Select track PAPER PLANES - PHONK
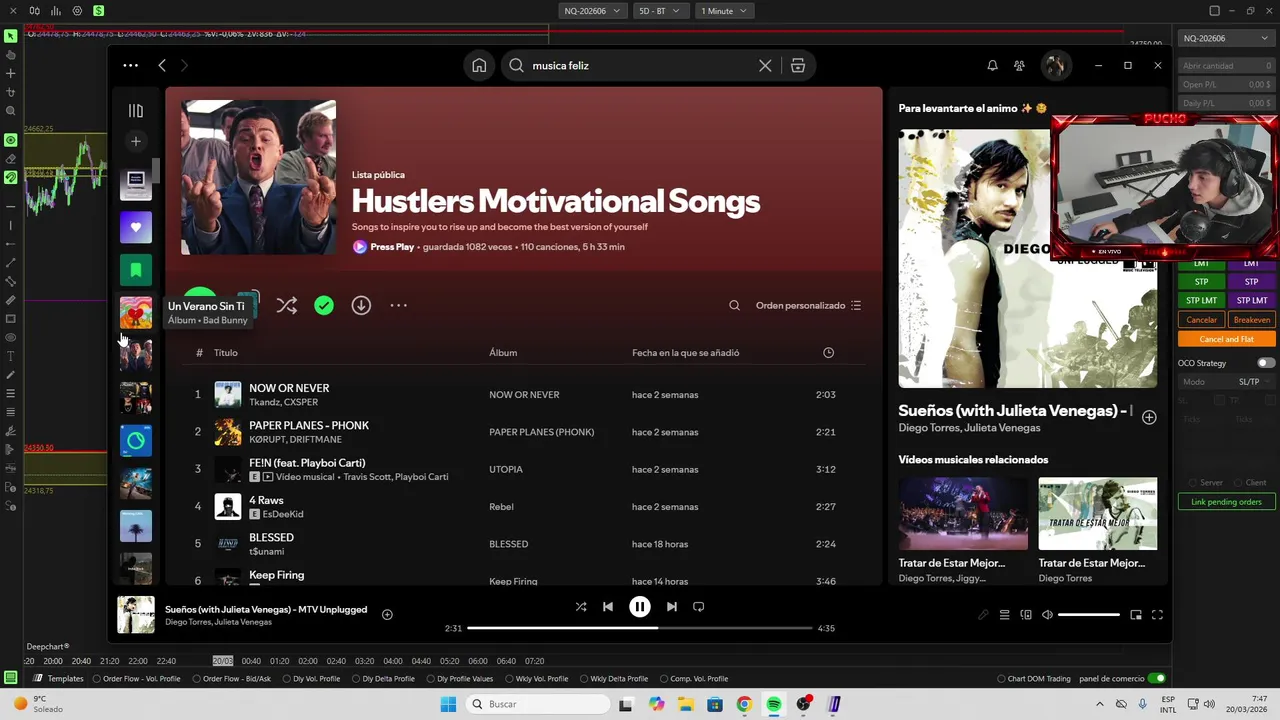The image size is (1280, 720). (x=309, y=425)
